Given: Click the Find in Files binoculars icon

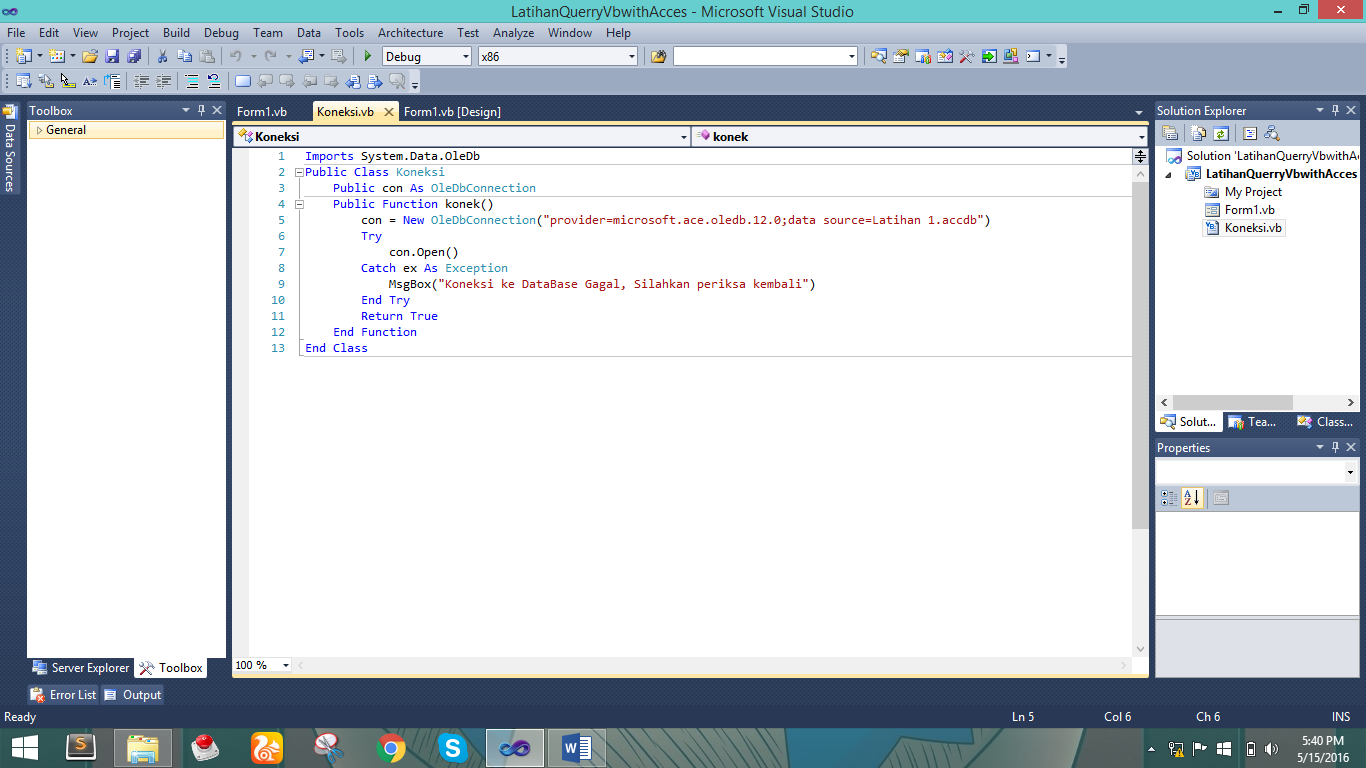Looking at the screenshot, I should [658, 57].
